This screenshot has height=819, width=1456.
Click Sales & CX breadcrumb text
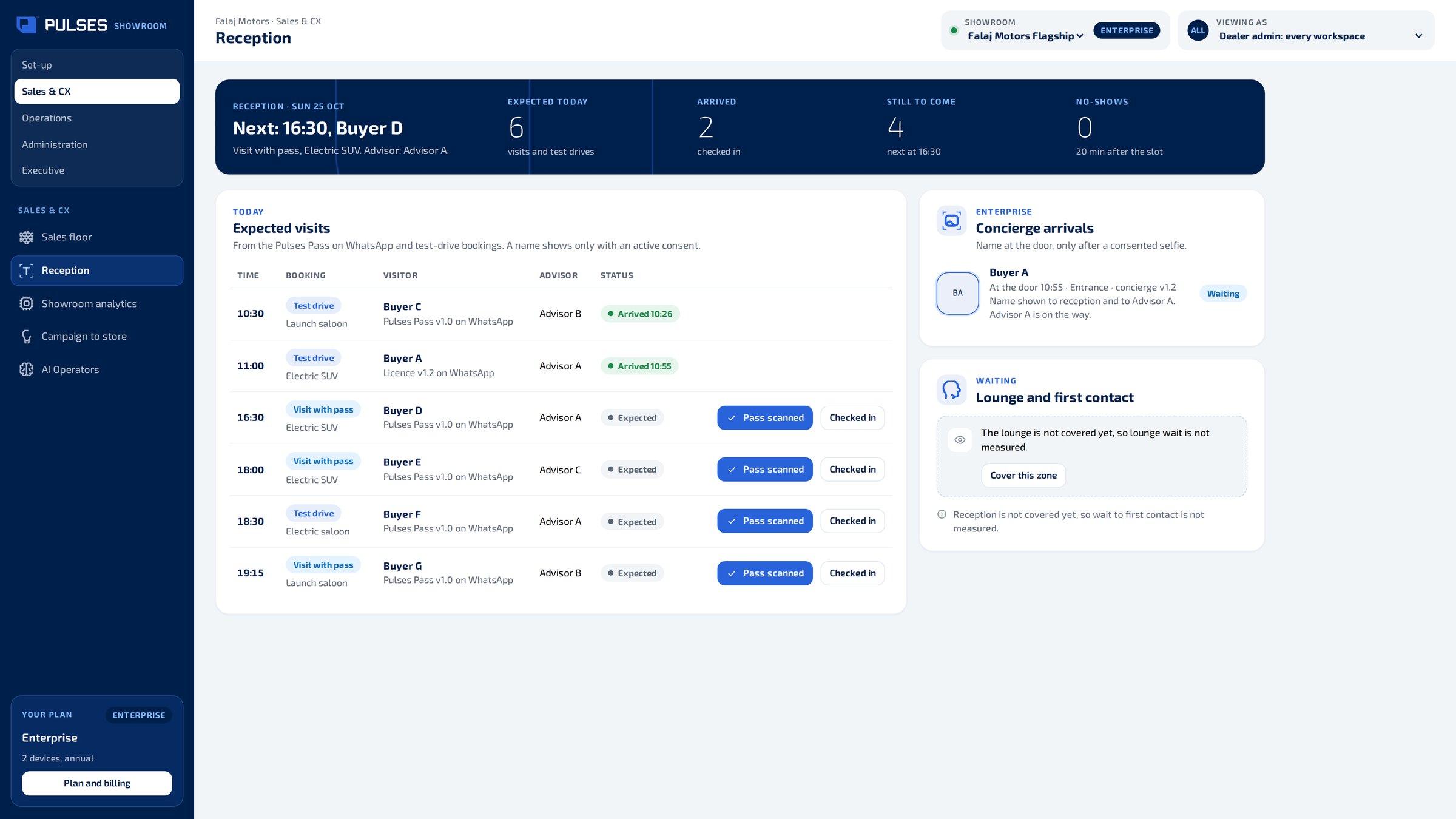pyautogui.click(x=298, y=21)
